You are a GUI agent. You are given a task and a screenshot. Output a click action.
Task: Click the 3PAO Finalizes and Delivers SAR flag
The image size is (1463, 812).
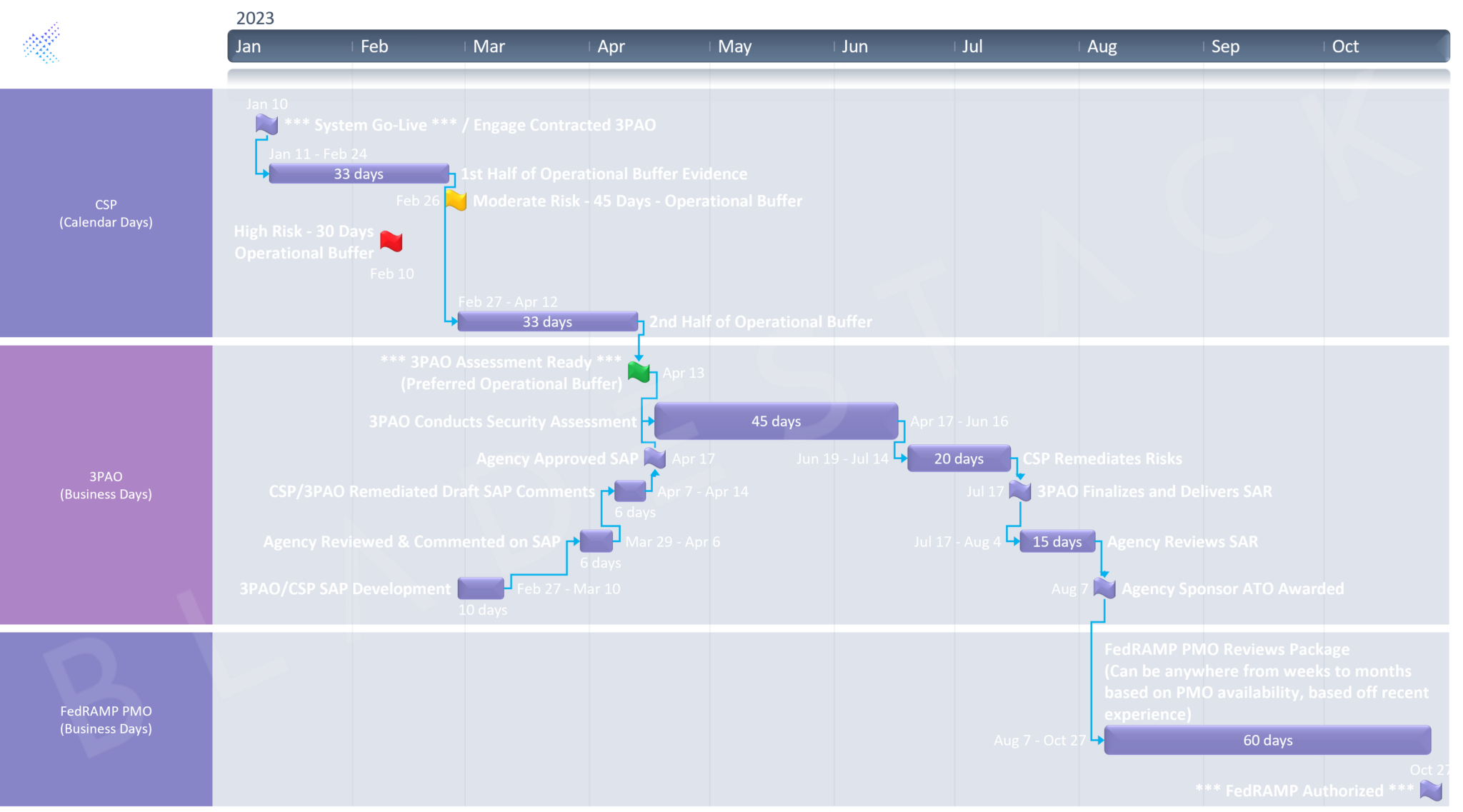(1020, 491)
